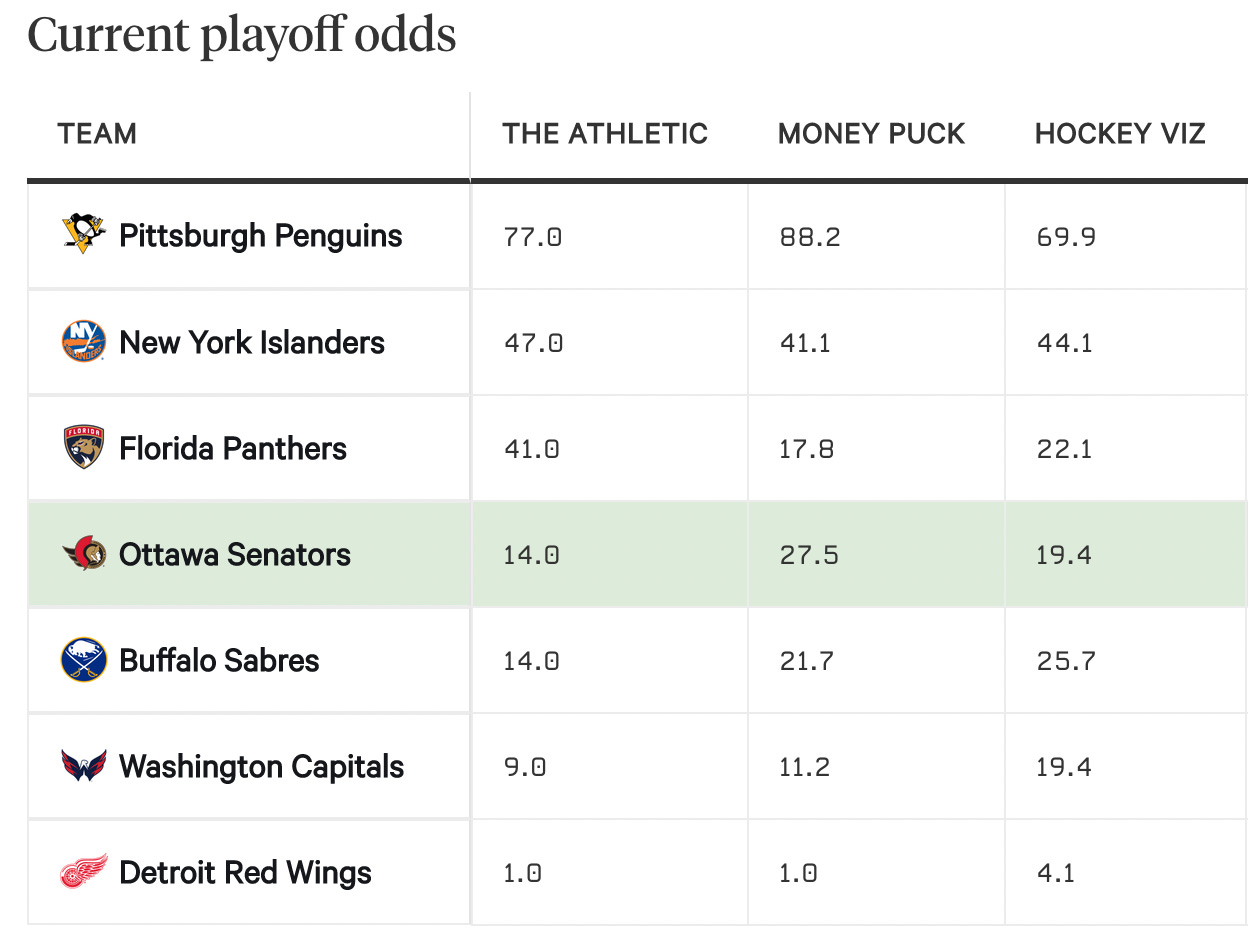Select the TEAM column header
This screenshot has height=926, width=1248.
pos(98,134)
